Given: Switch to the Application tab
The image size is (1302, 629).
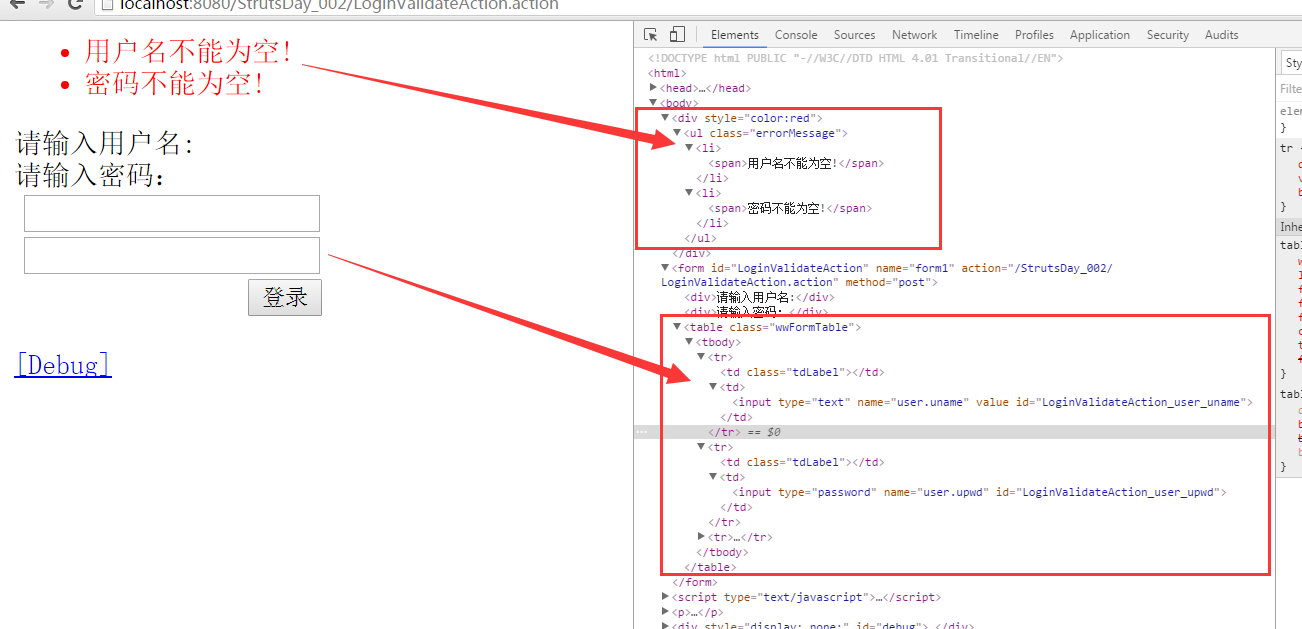Looking at the screenshot, I should click(1100, 35).
